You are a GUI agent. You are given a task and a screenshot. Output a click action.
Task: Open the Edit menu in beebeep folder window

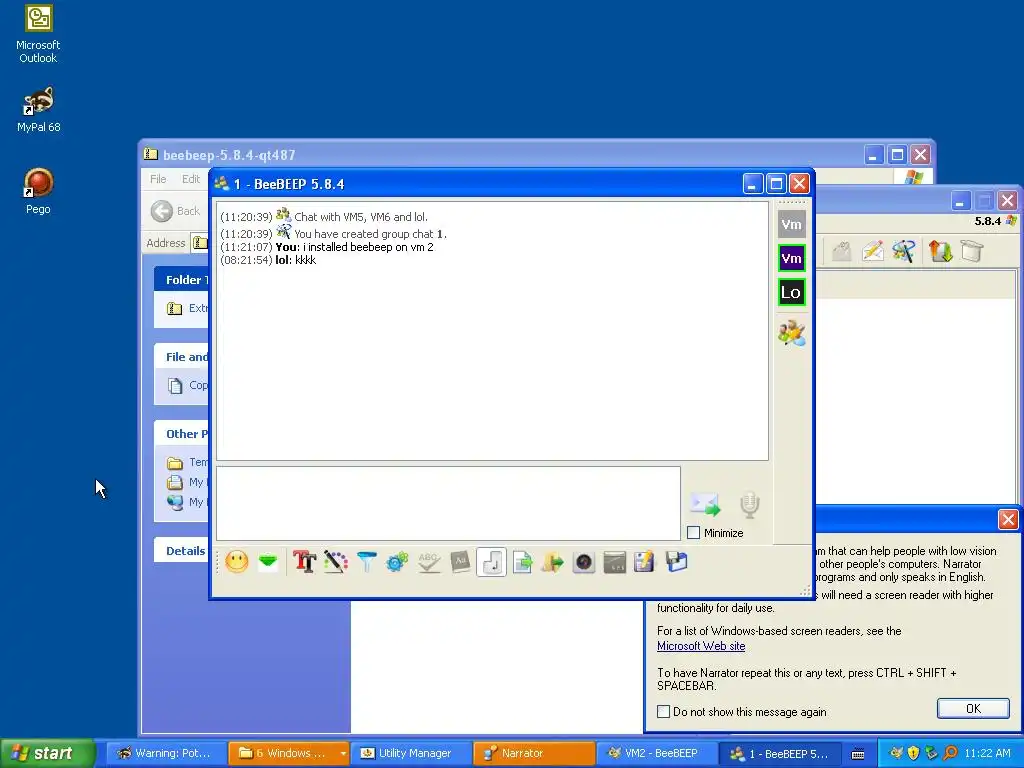coord(191,179)
